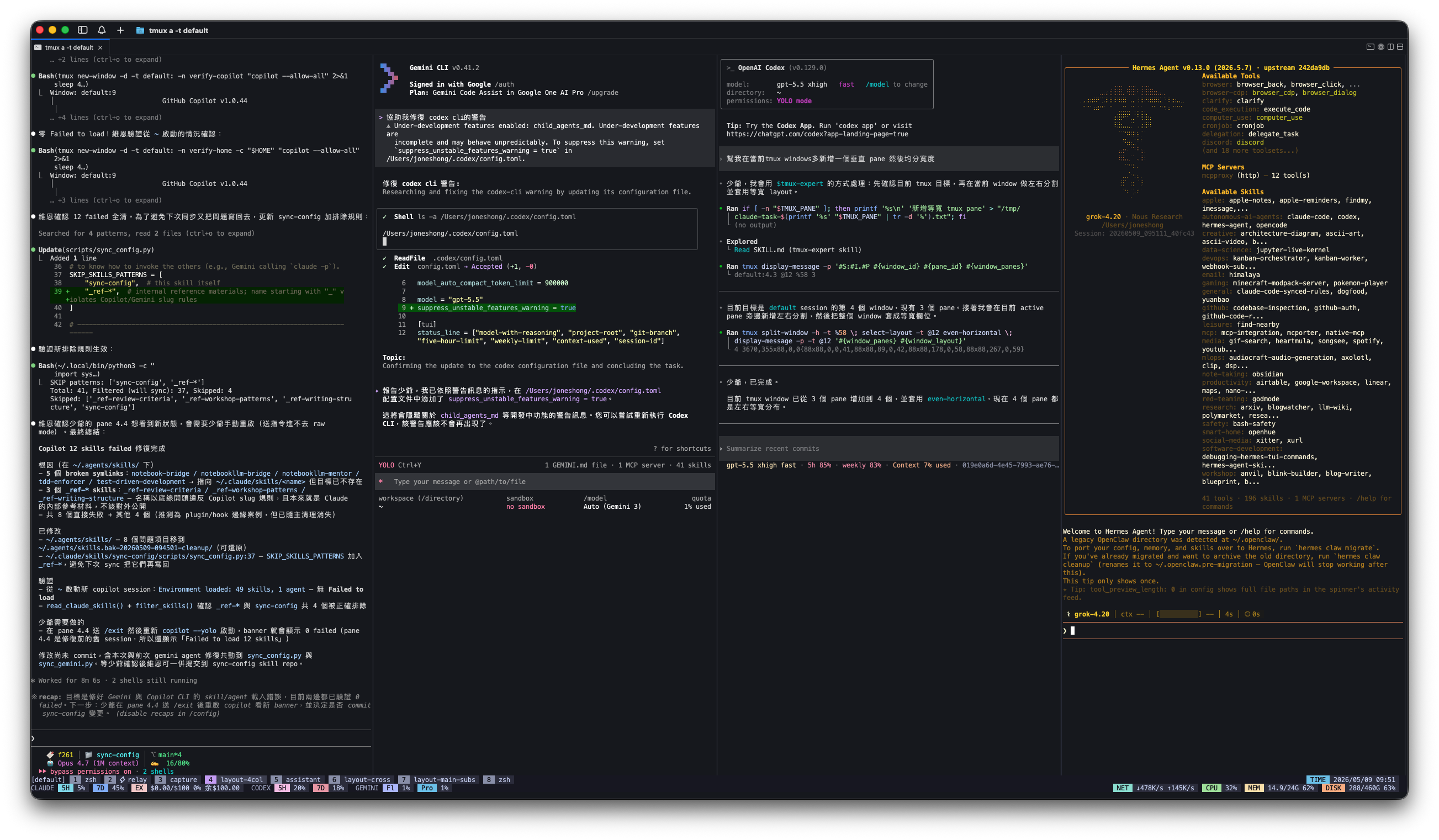
Task: Focus the Gemini 'Type your message' input
Action: [546, 482]
